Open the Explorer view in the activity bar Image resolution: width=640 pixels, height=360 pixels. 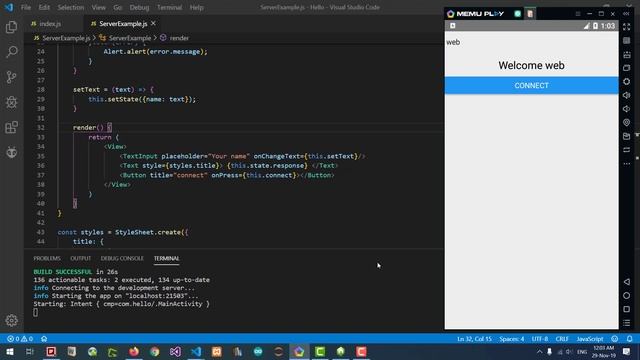pos(11,27)
